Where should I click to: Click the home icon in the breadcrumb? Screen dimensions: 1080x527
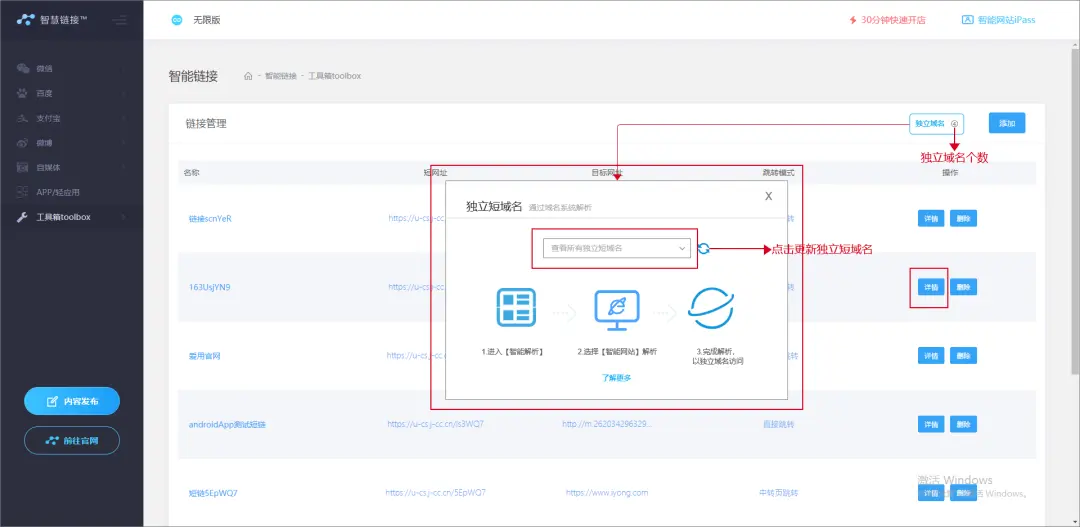(248, 76)
